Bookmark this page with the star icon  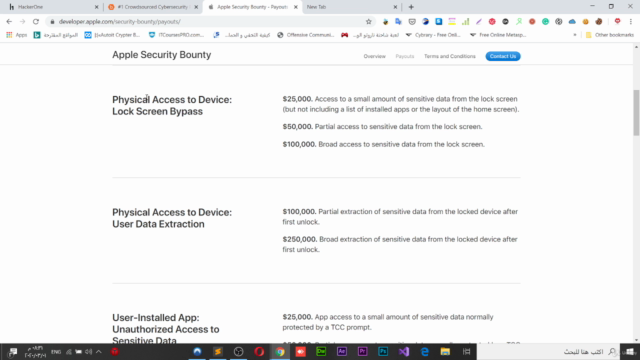(x=369, y=22)
